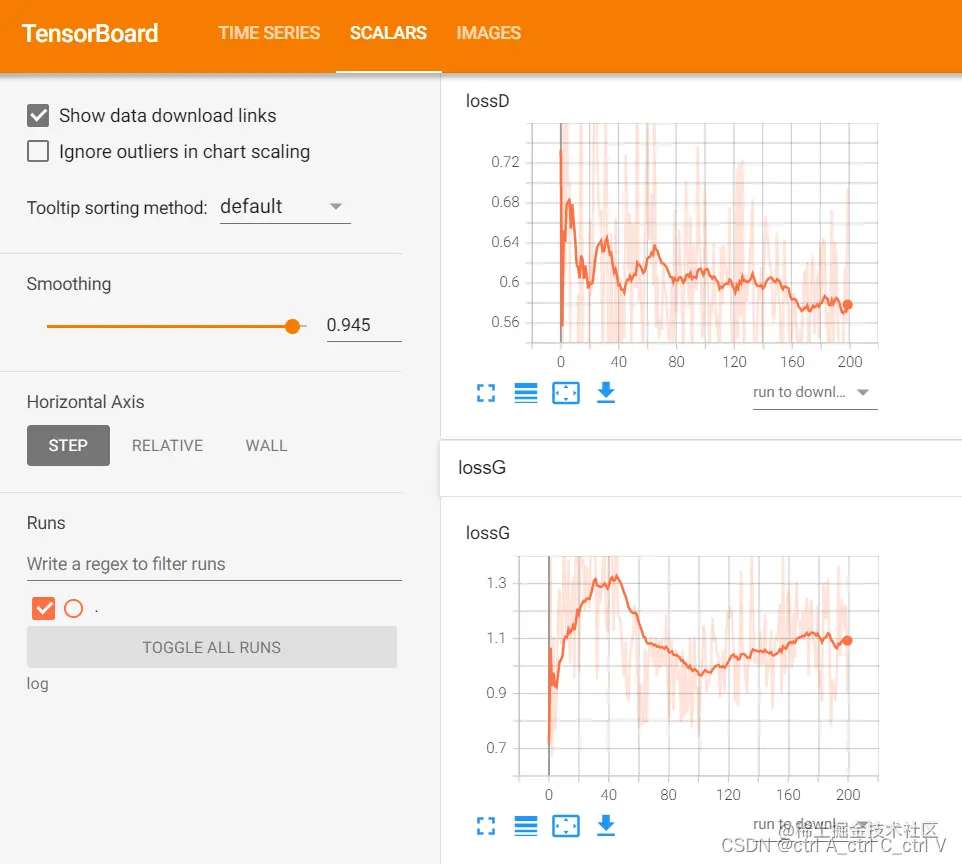The image size is (962, 864).
Task: Click the regex filter runs field
Action: [214, 564]
